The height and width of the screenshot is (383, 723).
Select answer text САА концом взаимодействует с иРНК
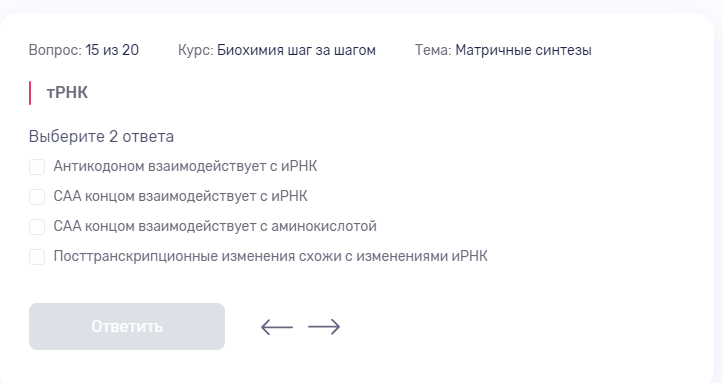[x=180, y=196]
